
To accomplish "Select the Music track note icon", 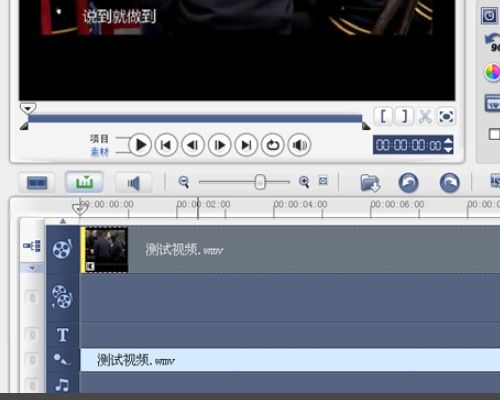I will point(62,385).
